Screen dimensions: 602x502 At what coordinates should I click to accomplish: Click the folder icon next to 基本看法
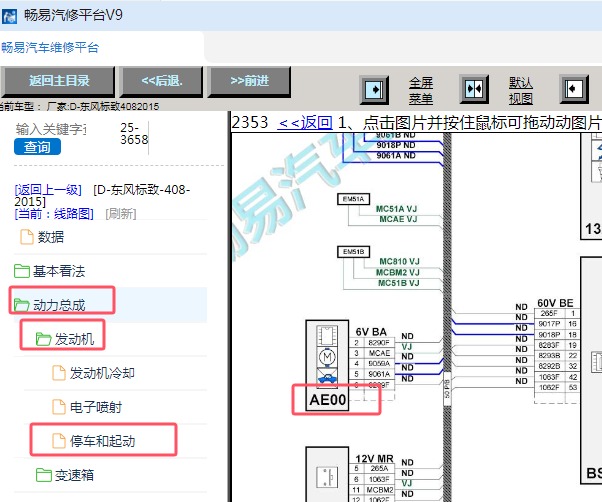click(22, 271)
